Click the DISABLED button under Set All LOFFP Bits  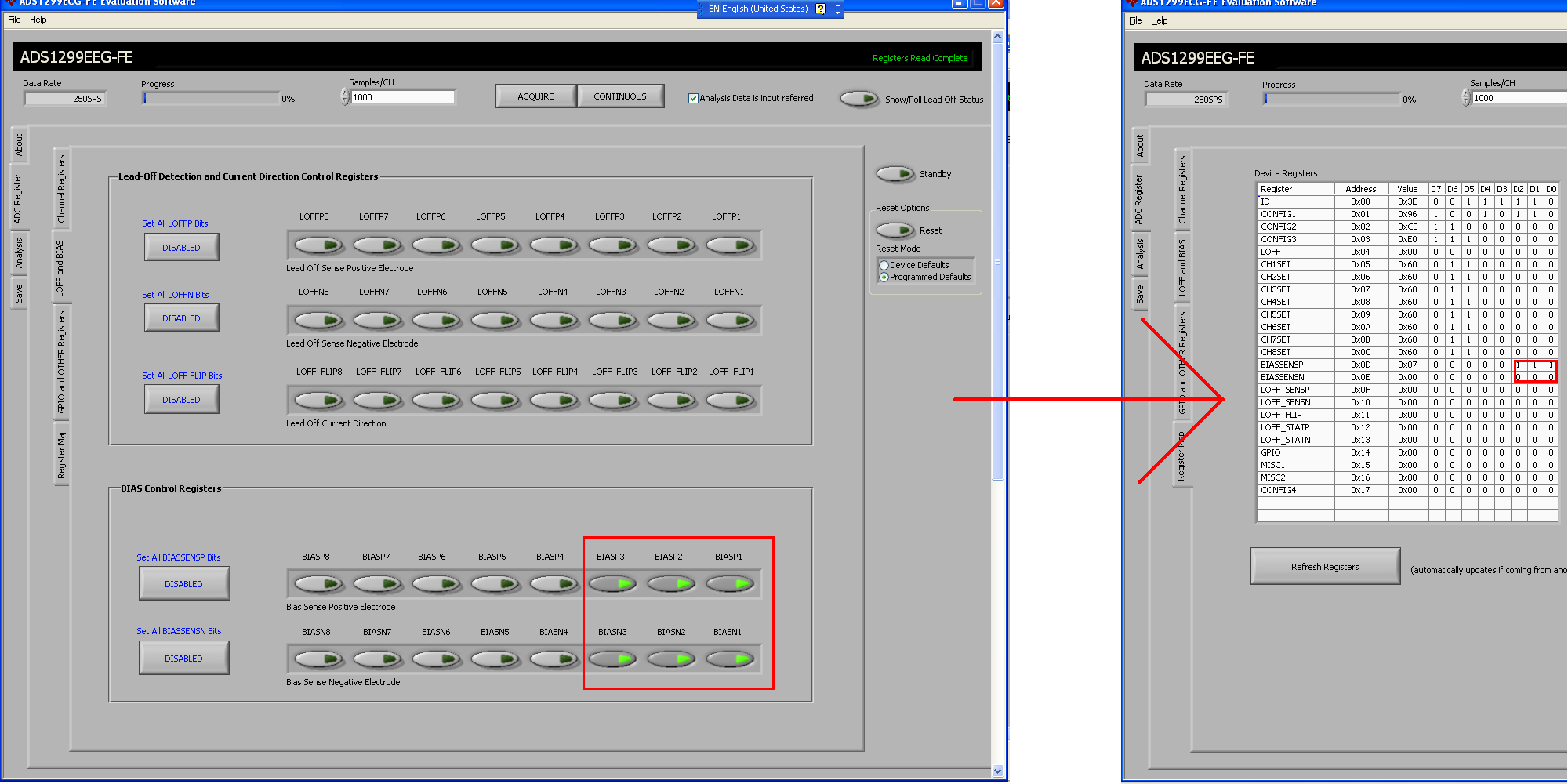pos(181,248)
